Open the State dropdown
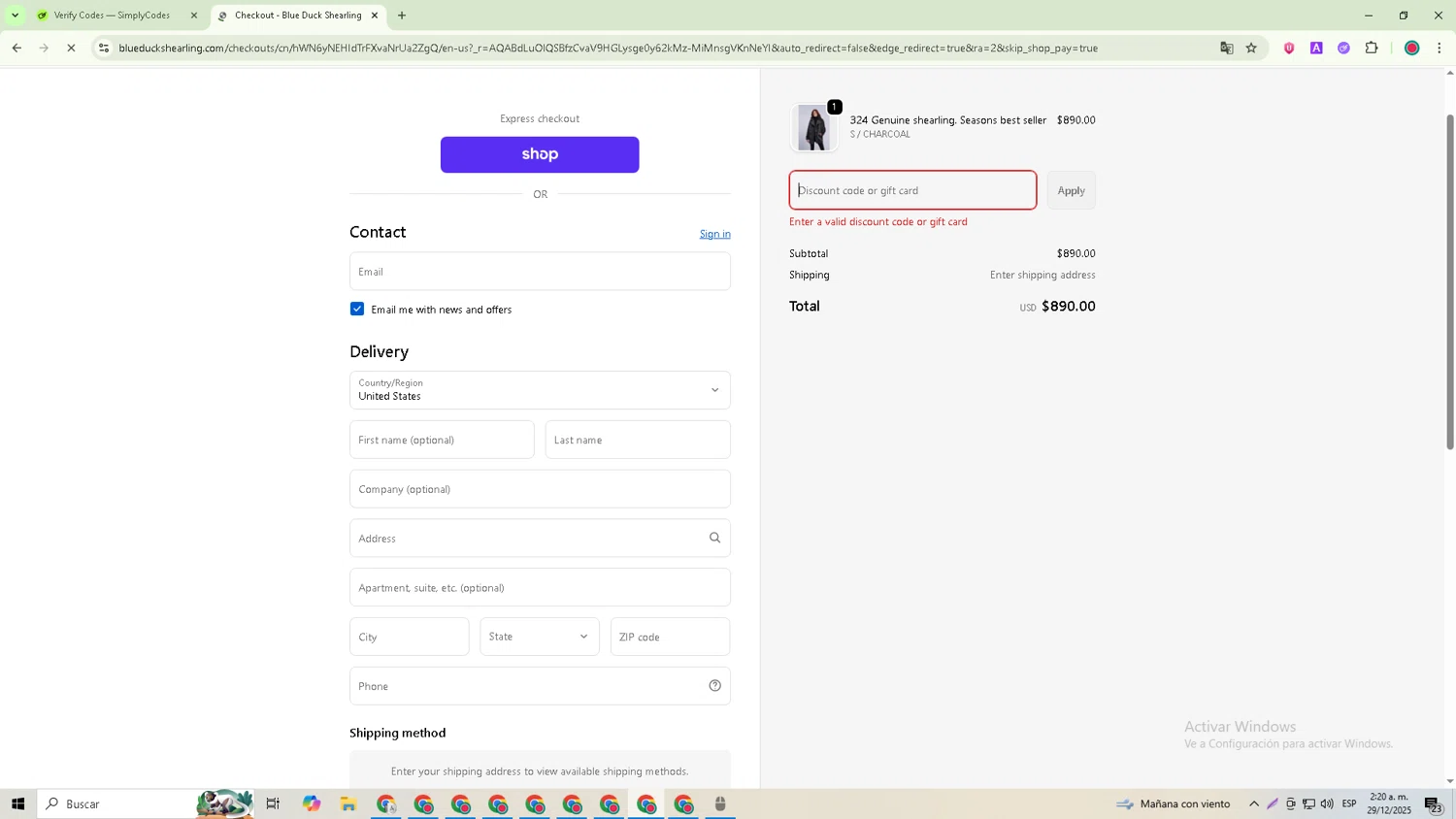The width and height of the screenshot is (1456, 819). [x=540, y=637]
